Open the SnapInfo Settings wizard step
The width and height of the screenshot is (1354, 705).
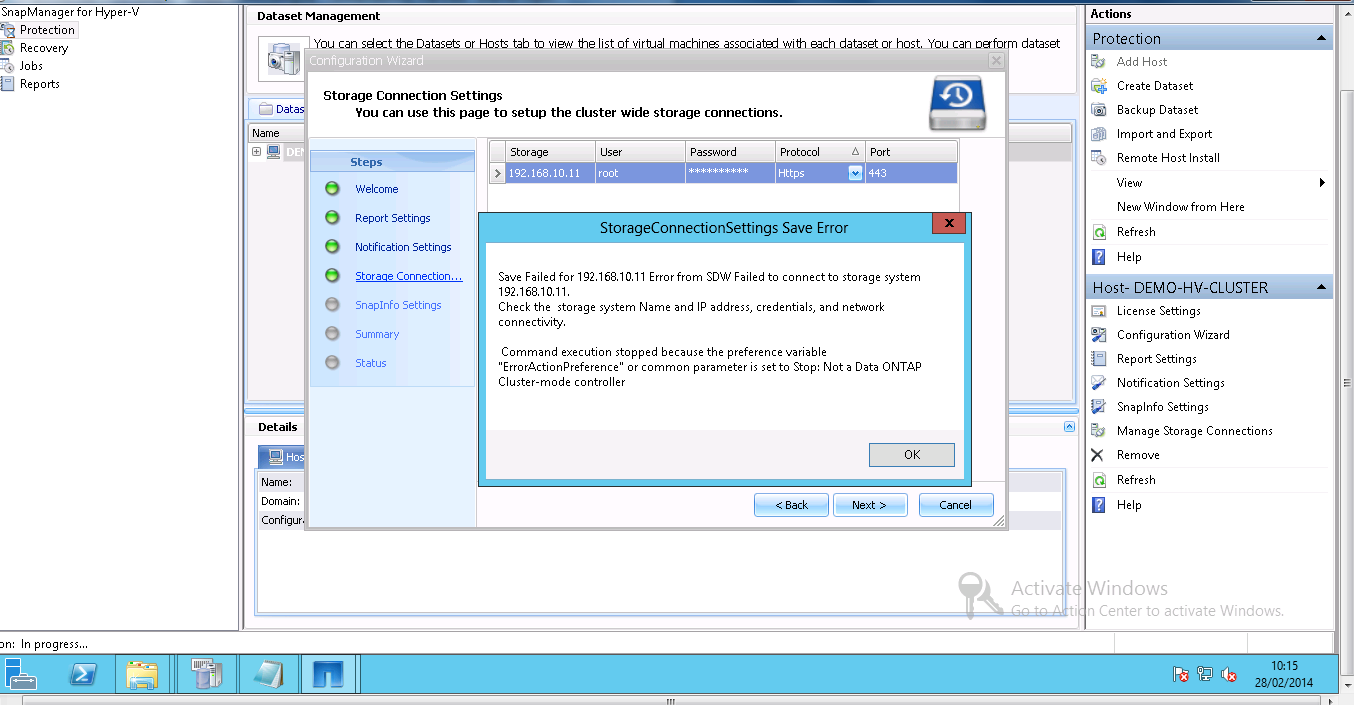tap(398, 305)
